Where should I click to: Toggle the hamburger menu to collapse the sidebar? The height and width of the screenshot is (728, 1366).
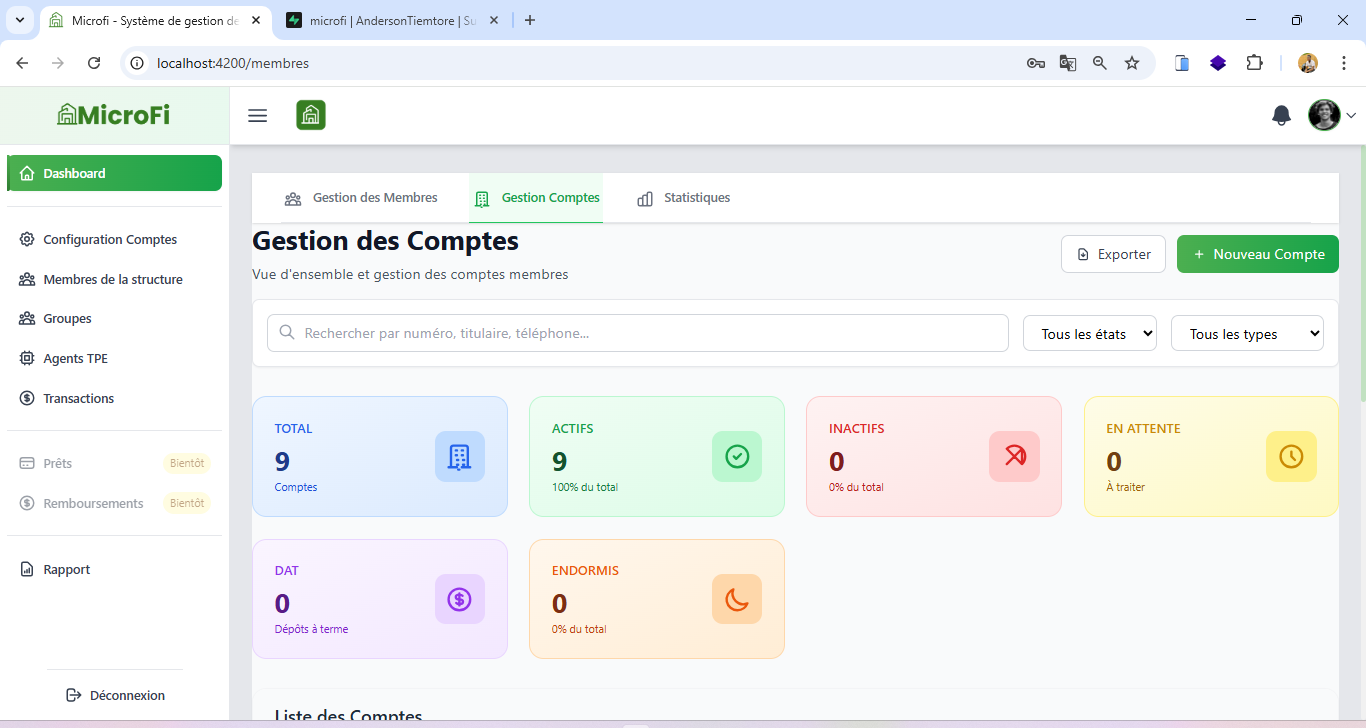(x=257, y=115)
